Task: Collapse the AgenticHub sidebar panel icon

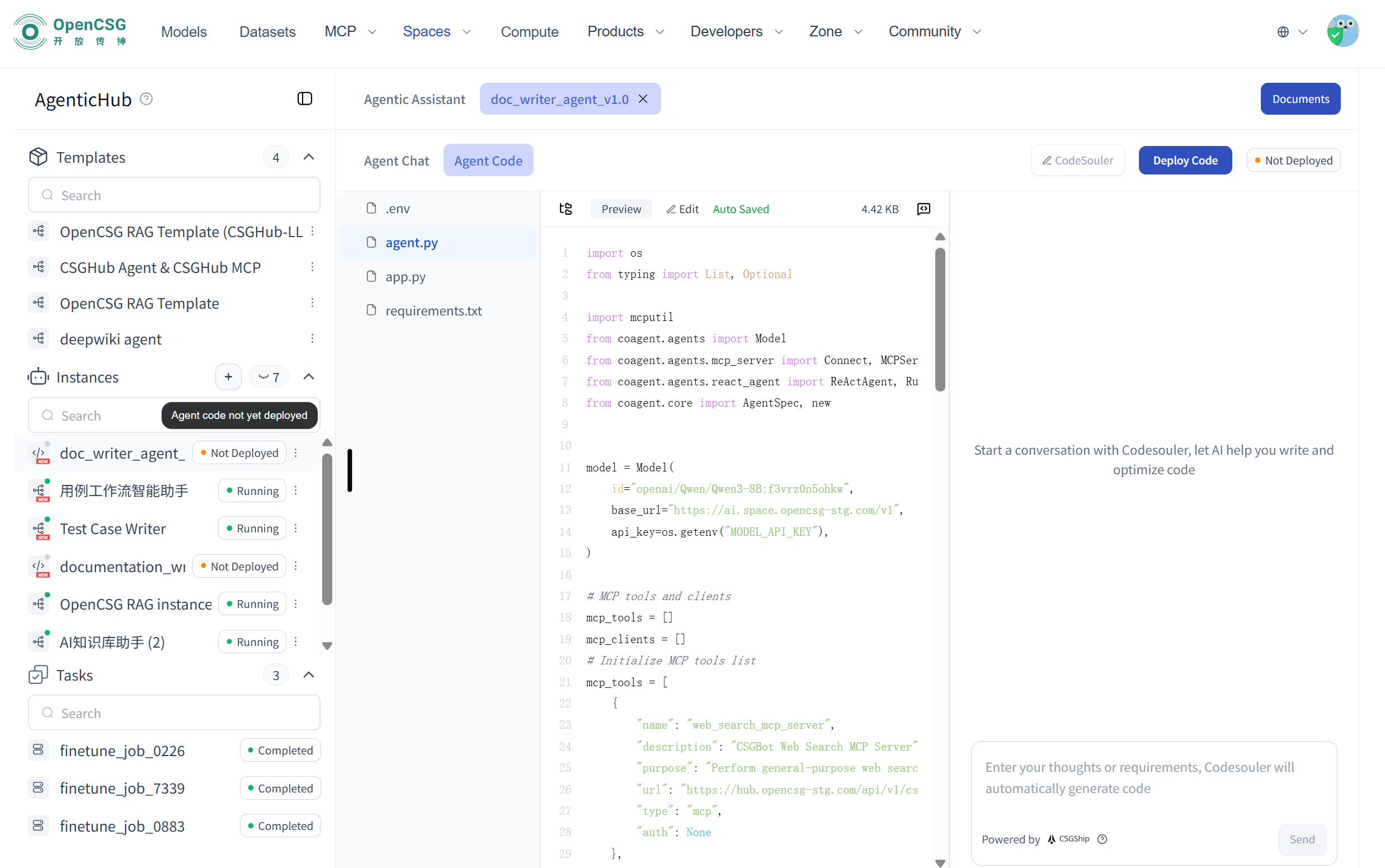Action: point(304,99)
